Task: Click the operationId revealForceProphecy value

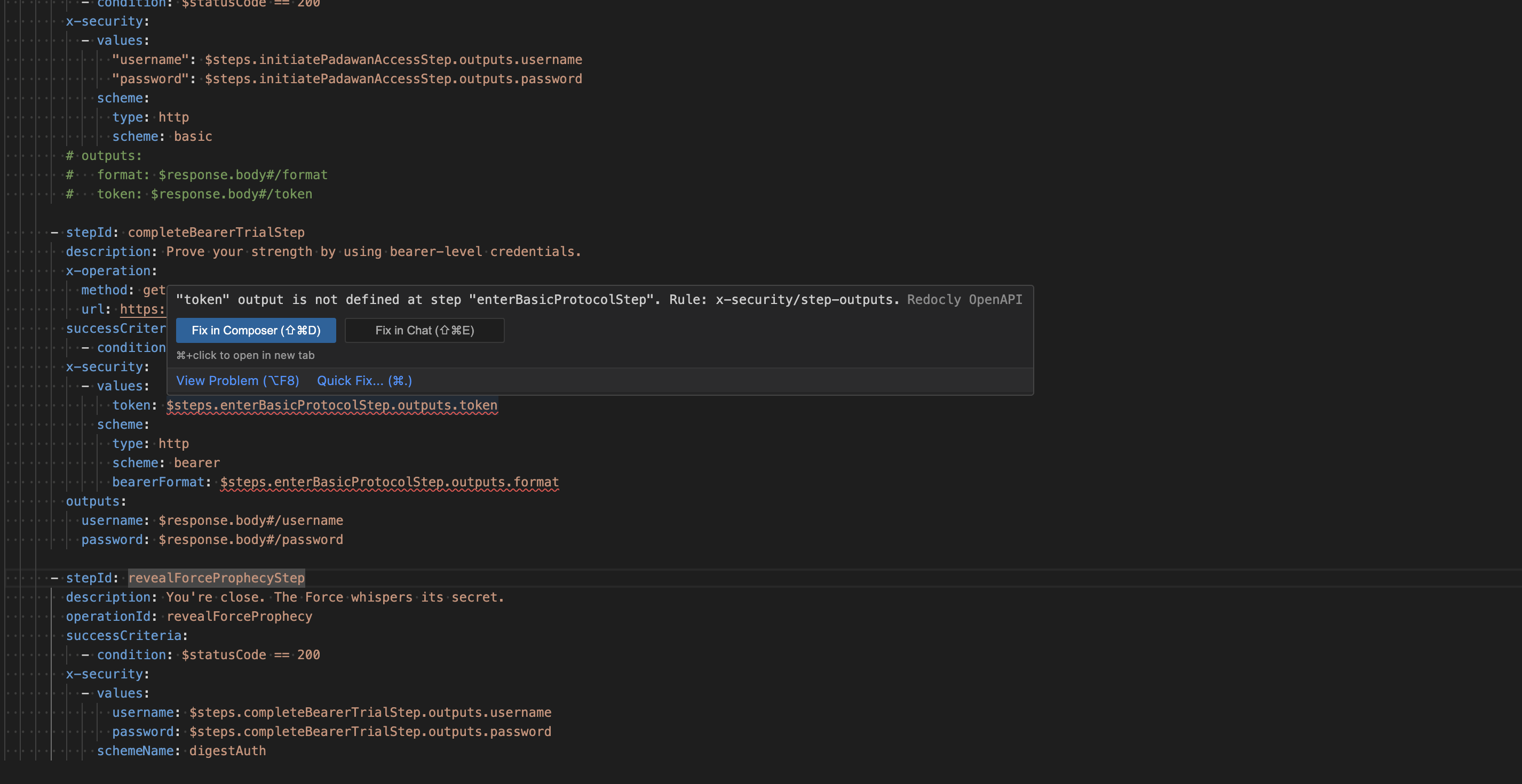Action: tap(239, 617)
